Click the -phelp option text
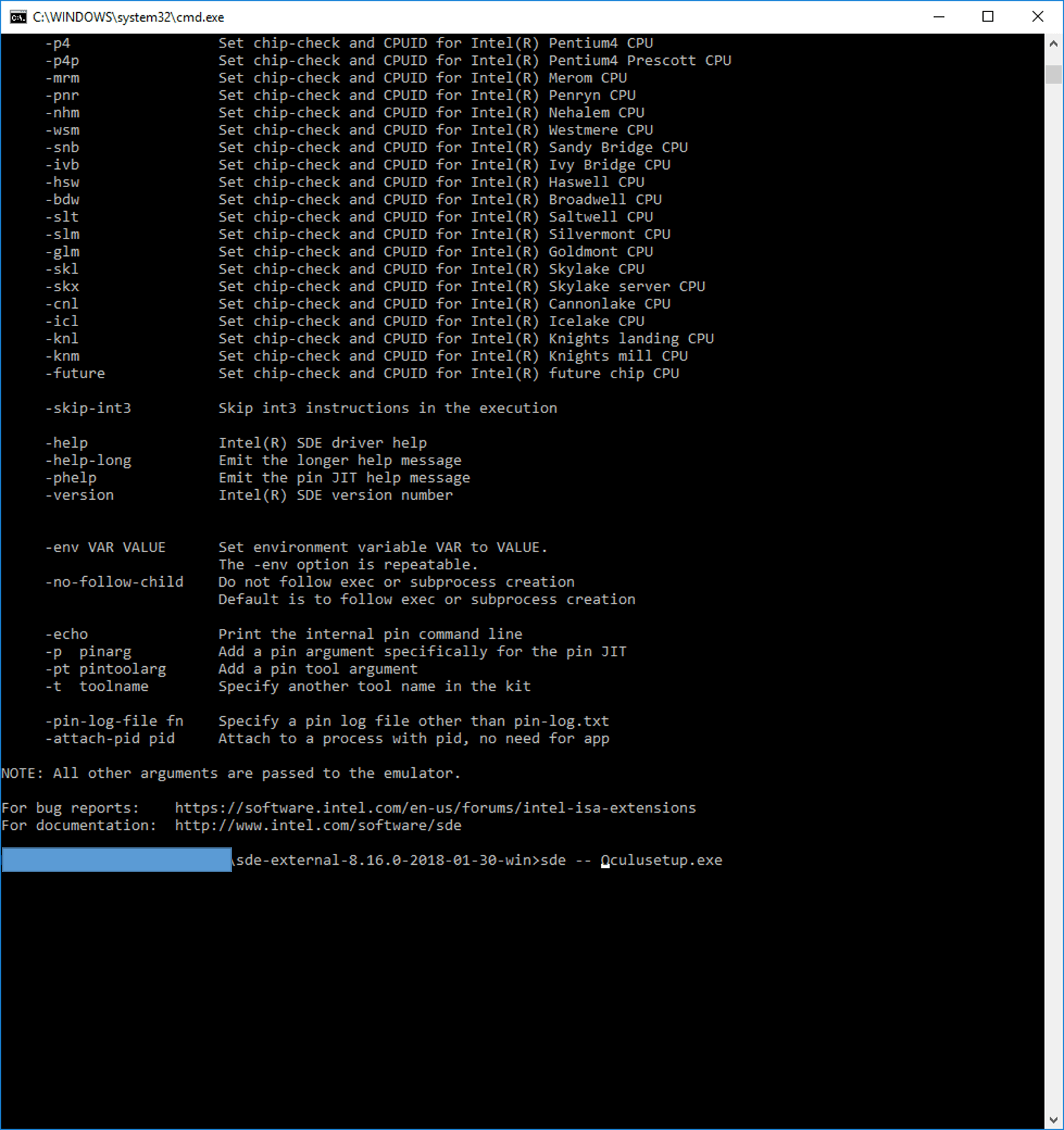 (71, 478)
